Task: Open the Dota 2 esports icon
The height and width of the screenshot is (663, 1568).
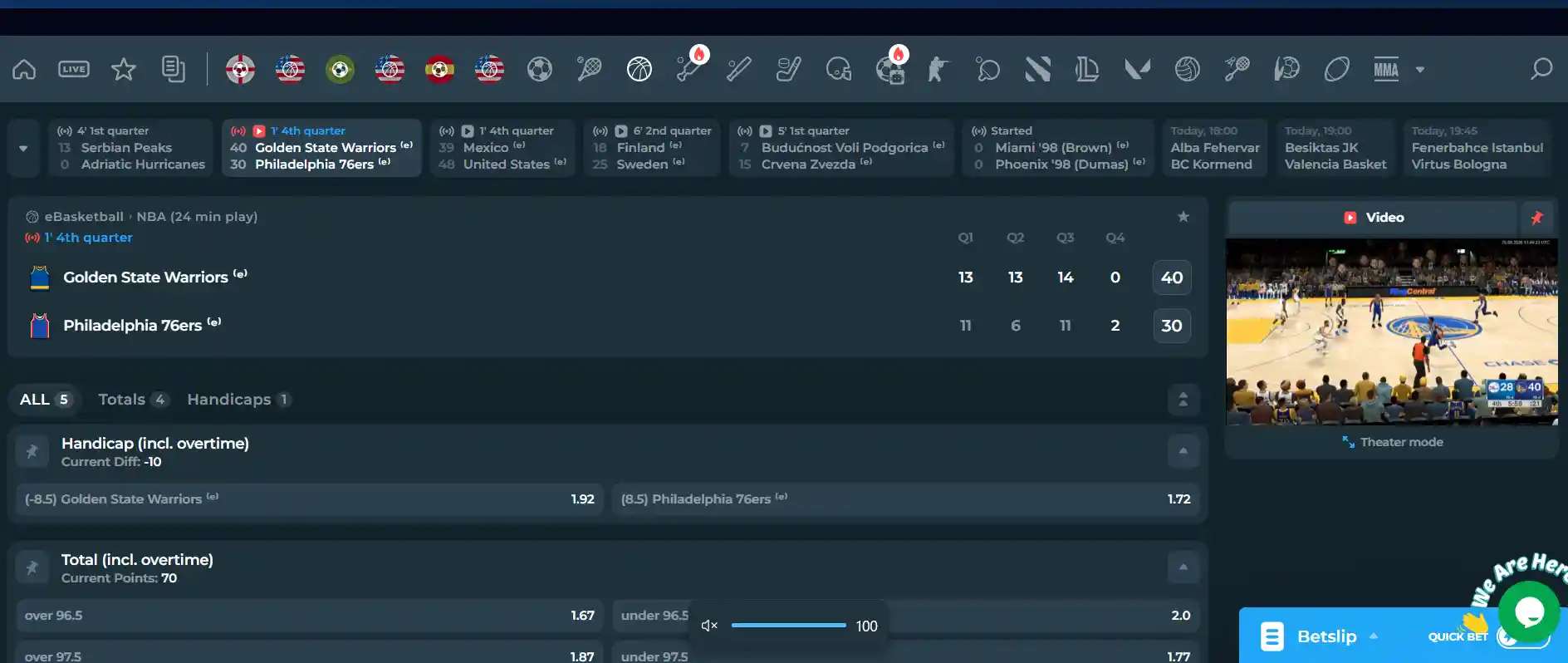Action: [x=1037, y=69]
